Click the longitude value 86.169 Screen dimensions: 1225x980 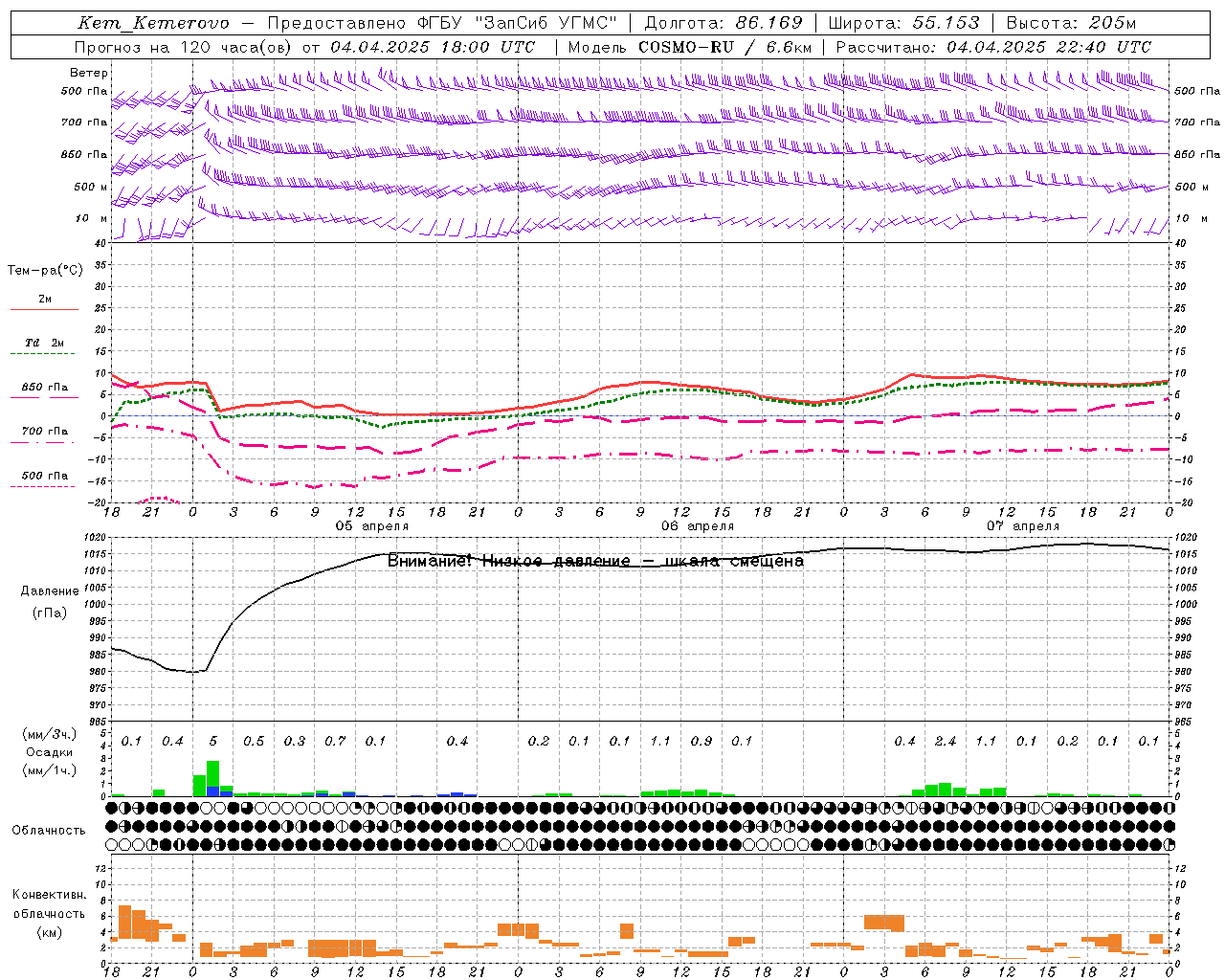pyautogui.click(x=769, y=23)
